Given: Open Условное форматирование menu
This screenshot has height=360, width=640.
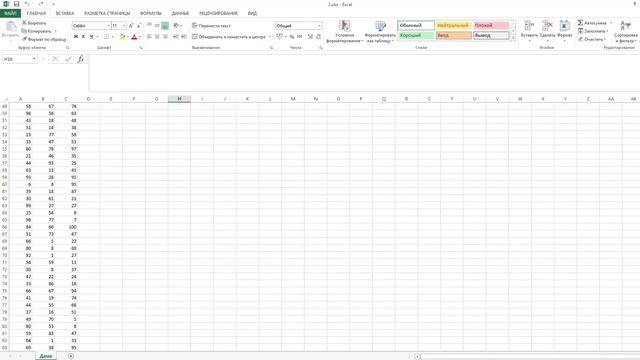Looking at the screenshot, I should point(344,31).
